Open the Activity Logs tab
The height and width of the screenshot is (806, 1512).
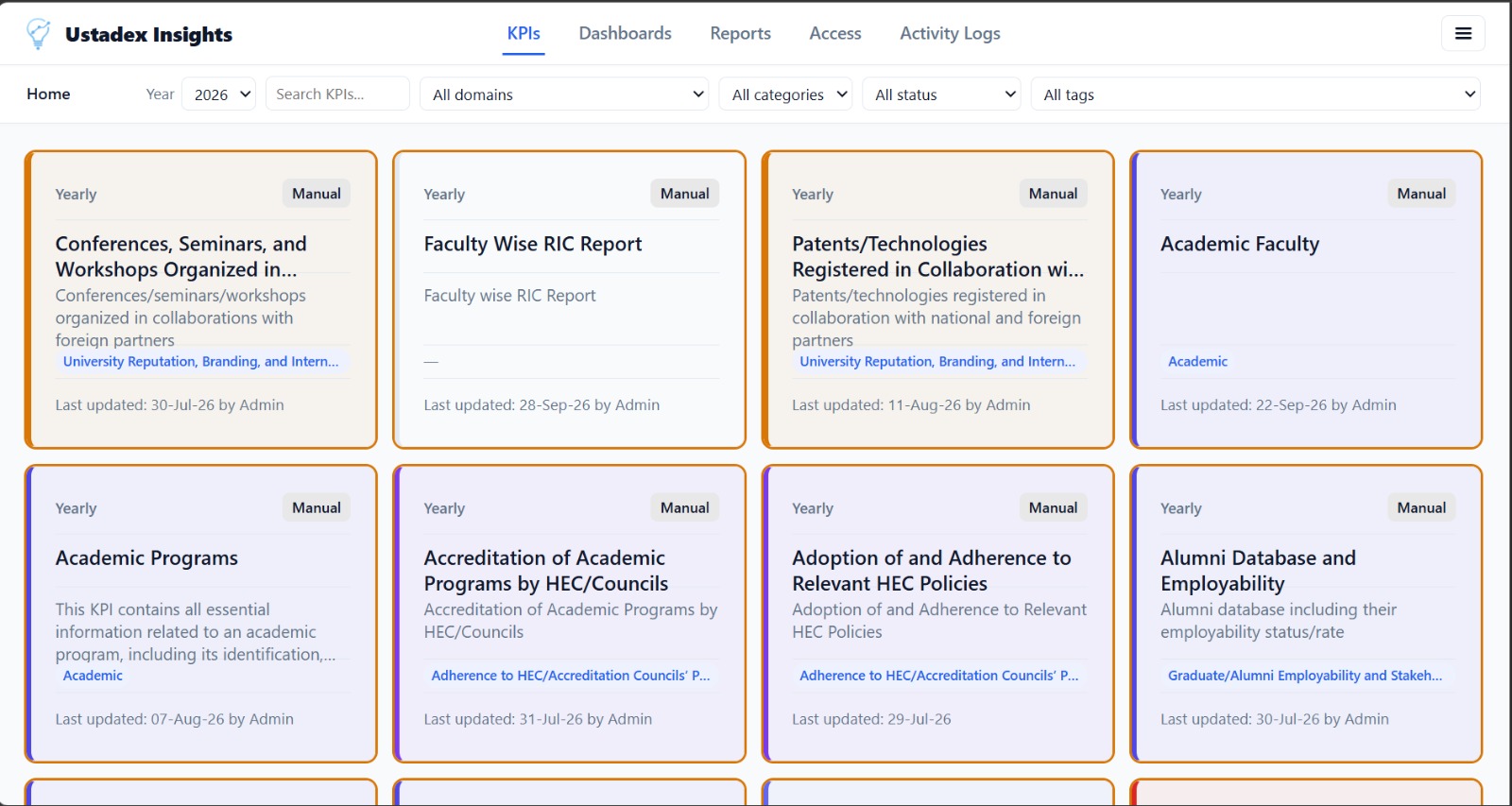(x=950, y=33)
